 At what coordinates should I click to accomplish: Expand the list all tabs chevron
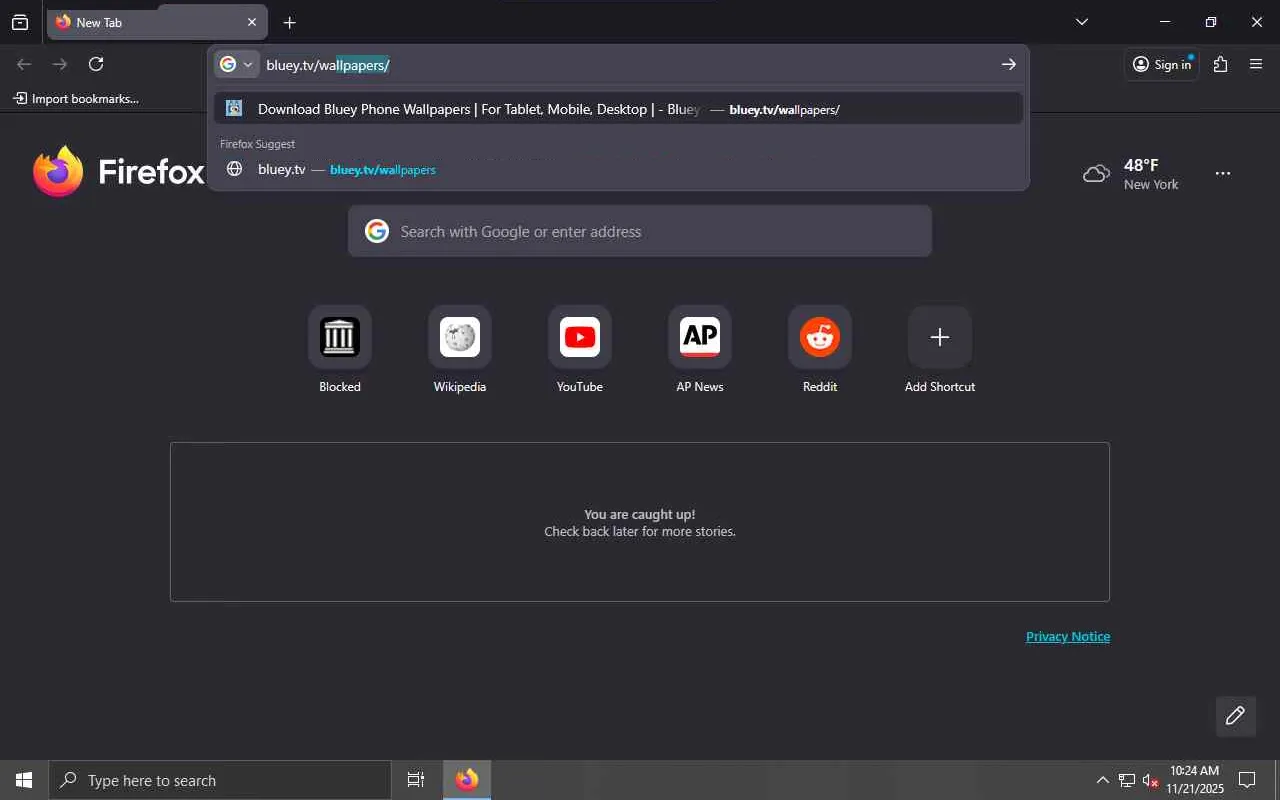[x=1082, y=22]
